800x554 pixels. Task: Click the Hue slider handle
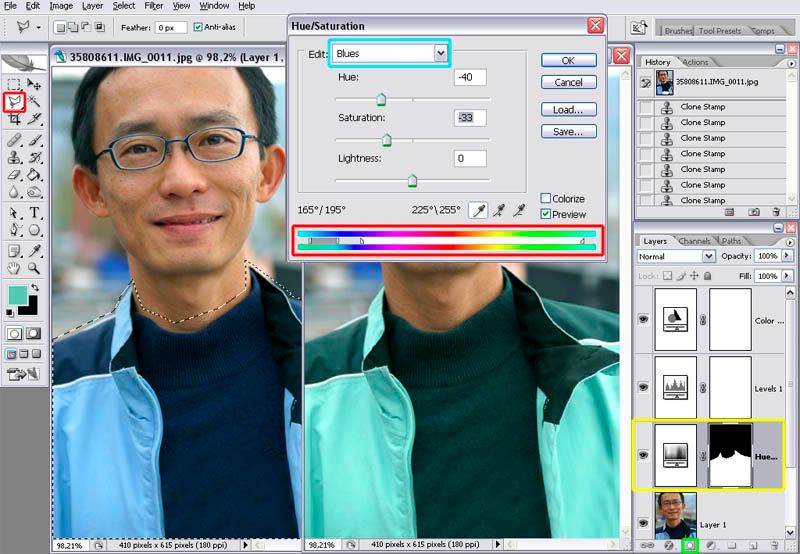point(381,99)
